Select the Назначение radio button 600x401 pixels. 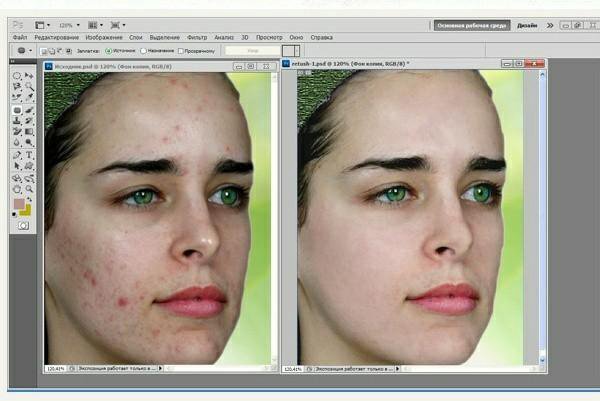pos(143,49)
